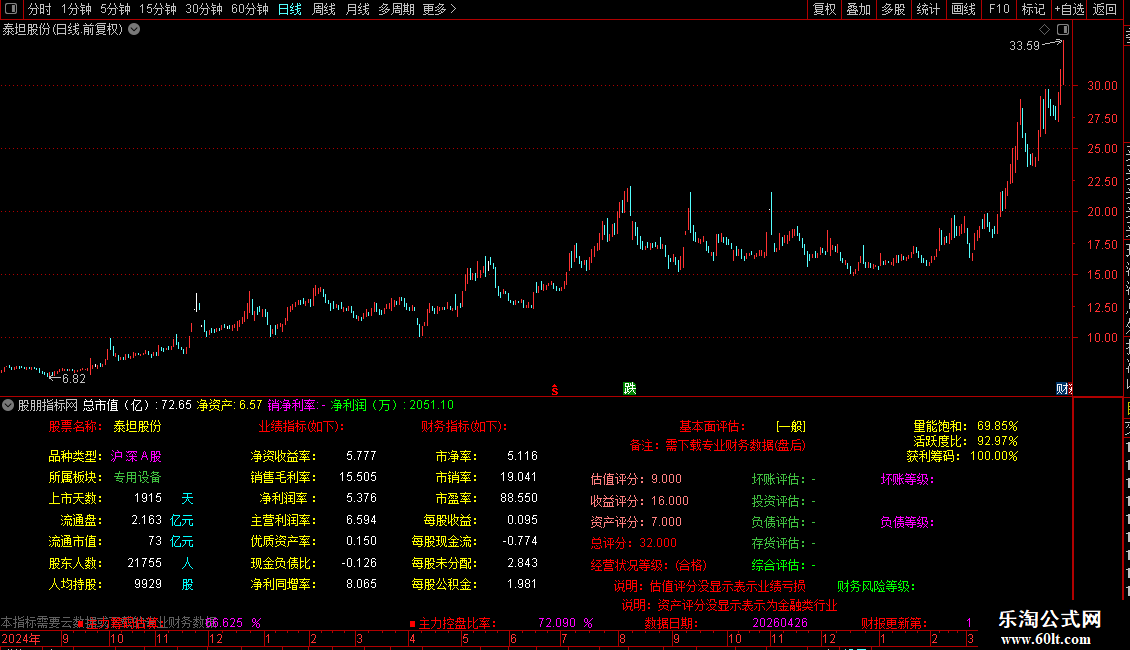Select 日线 daily chart tab
Screen dimensions: 1130x650
tap(290, 9)
